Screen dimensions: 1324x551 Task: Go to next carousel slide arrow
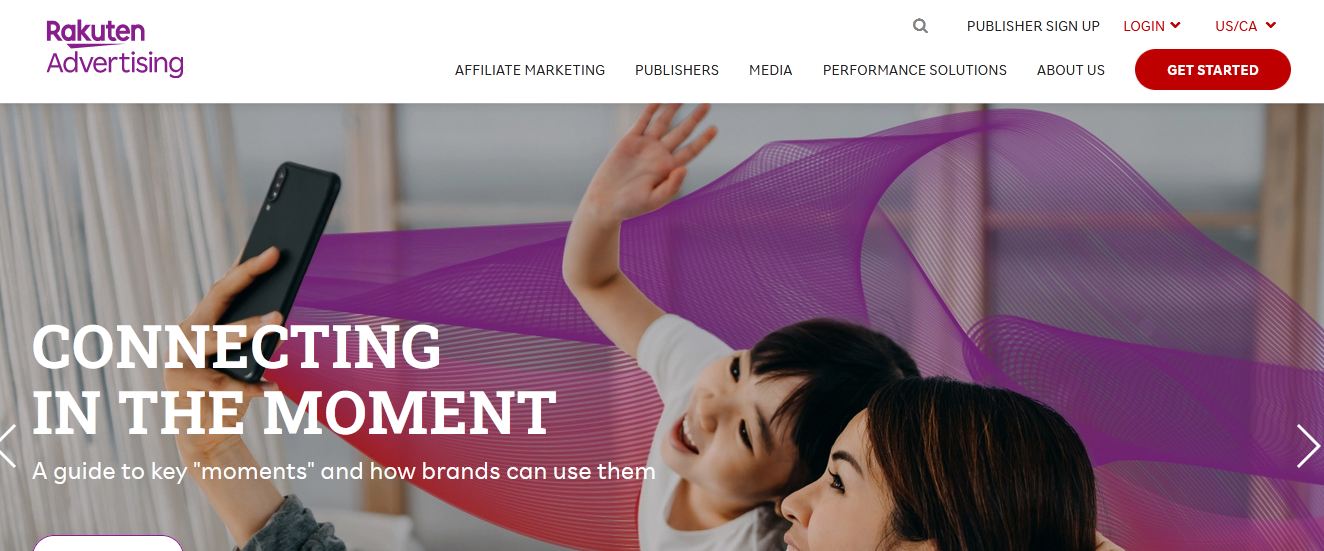1308,446
